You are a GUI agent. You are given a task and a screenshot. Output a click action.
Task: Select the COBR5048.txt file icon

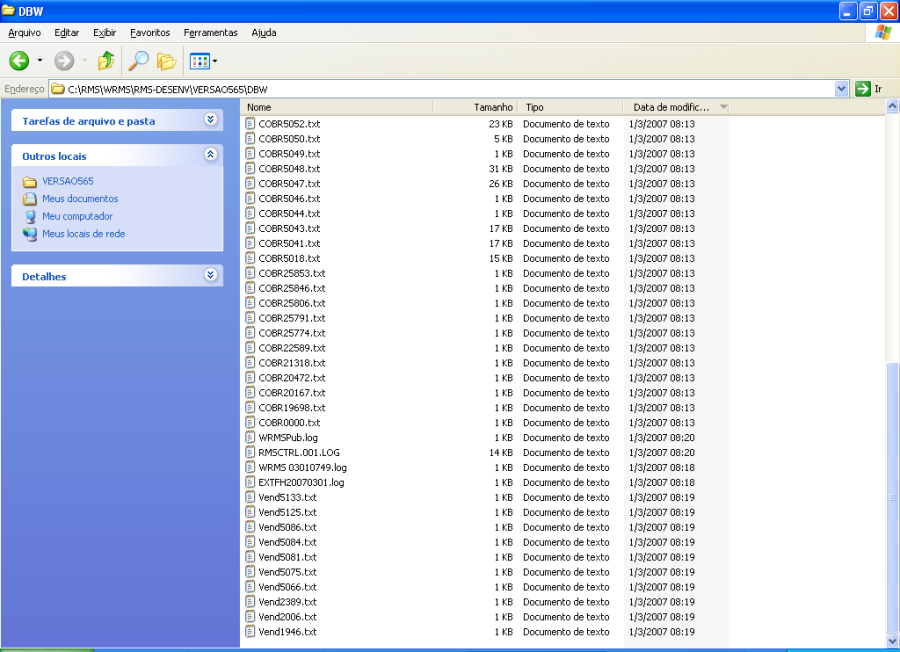(250, 168)
